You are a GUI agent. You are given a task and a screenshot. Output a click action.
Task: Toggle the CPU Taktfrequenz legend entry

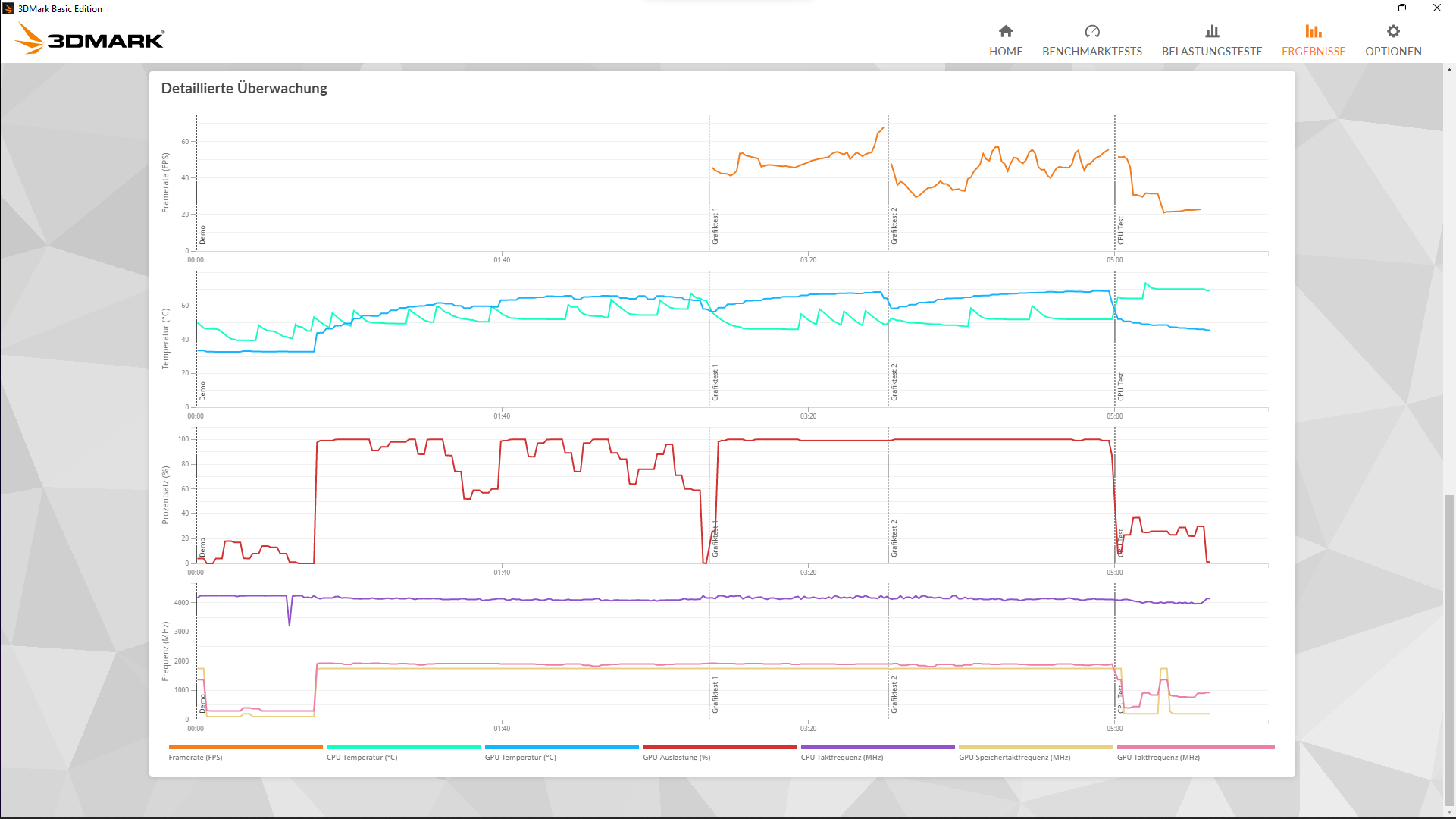point(841,757)
